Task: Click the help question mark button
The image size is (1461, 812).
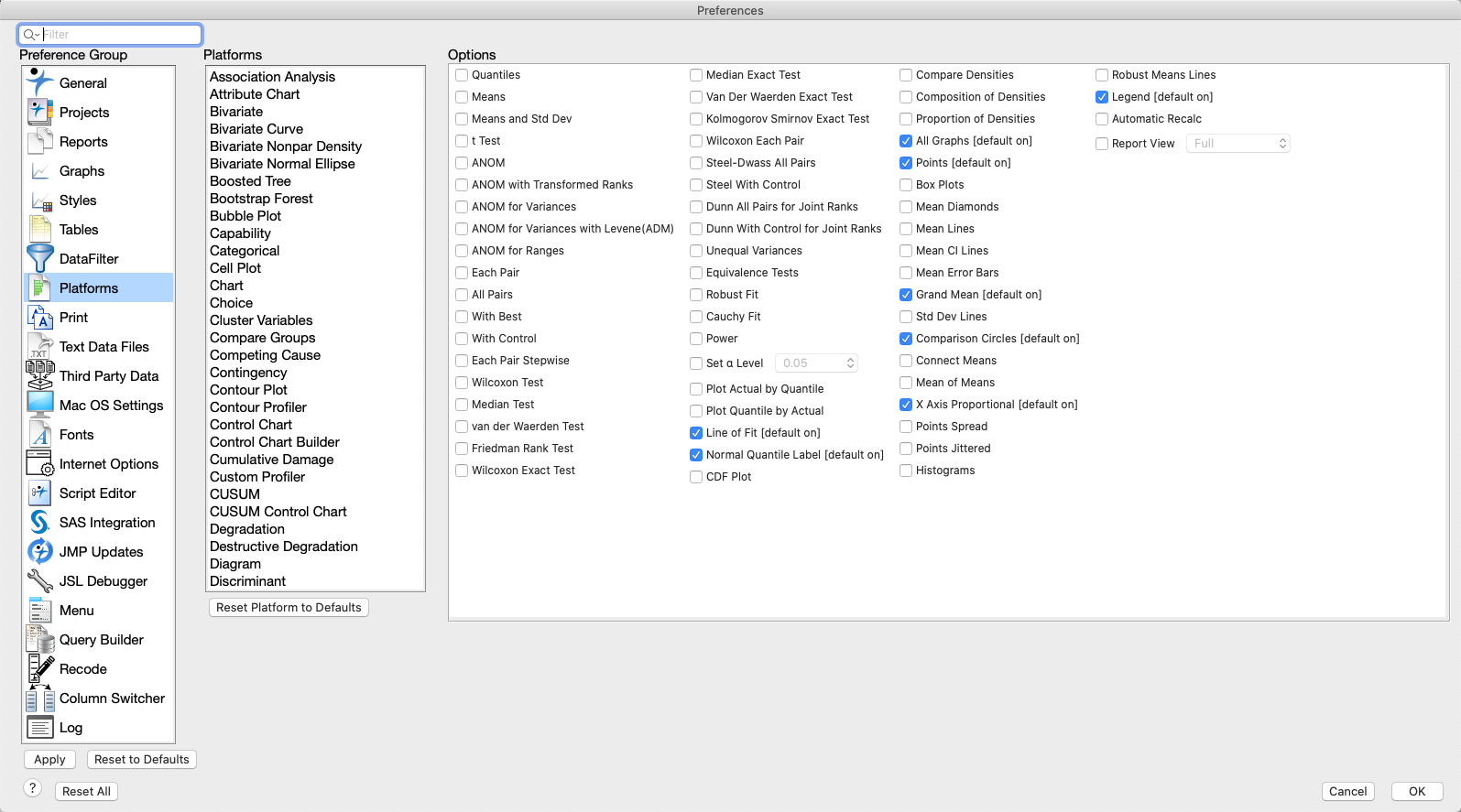Action: coord(32,788)
